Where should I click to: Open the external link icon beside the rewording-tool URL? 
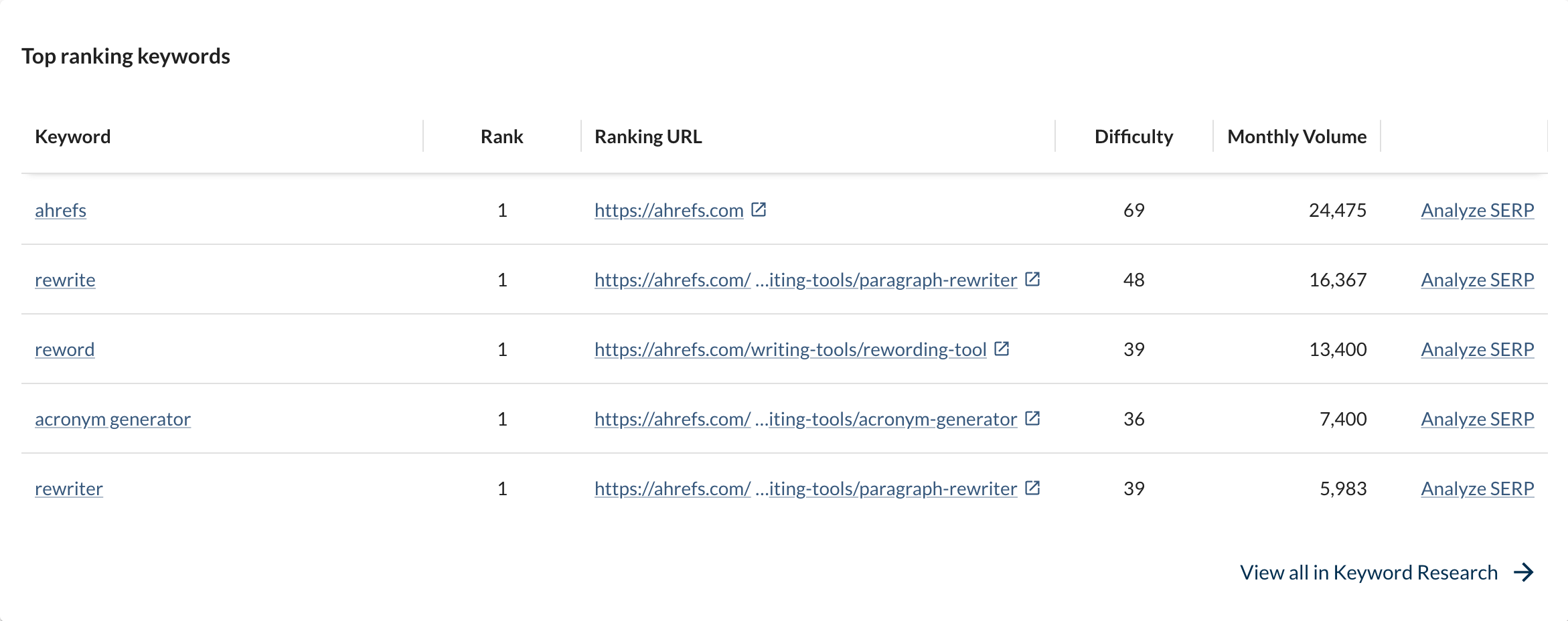click(x=1002, y=349)
